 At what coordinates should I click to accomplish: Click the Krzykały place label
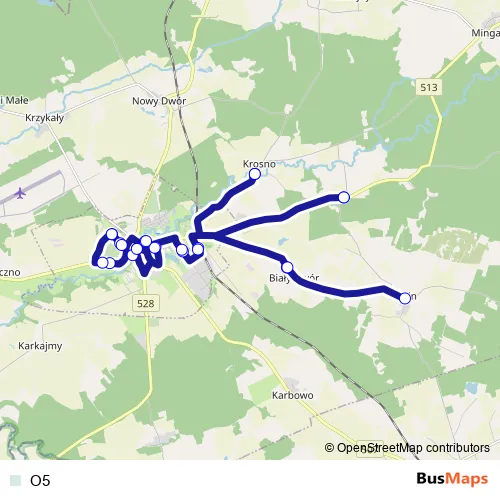coord(45,118)
